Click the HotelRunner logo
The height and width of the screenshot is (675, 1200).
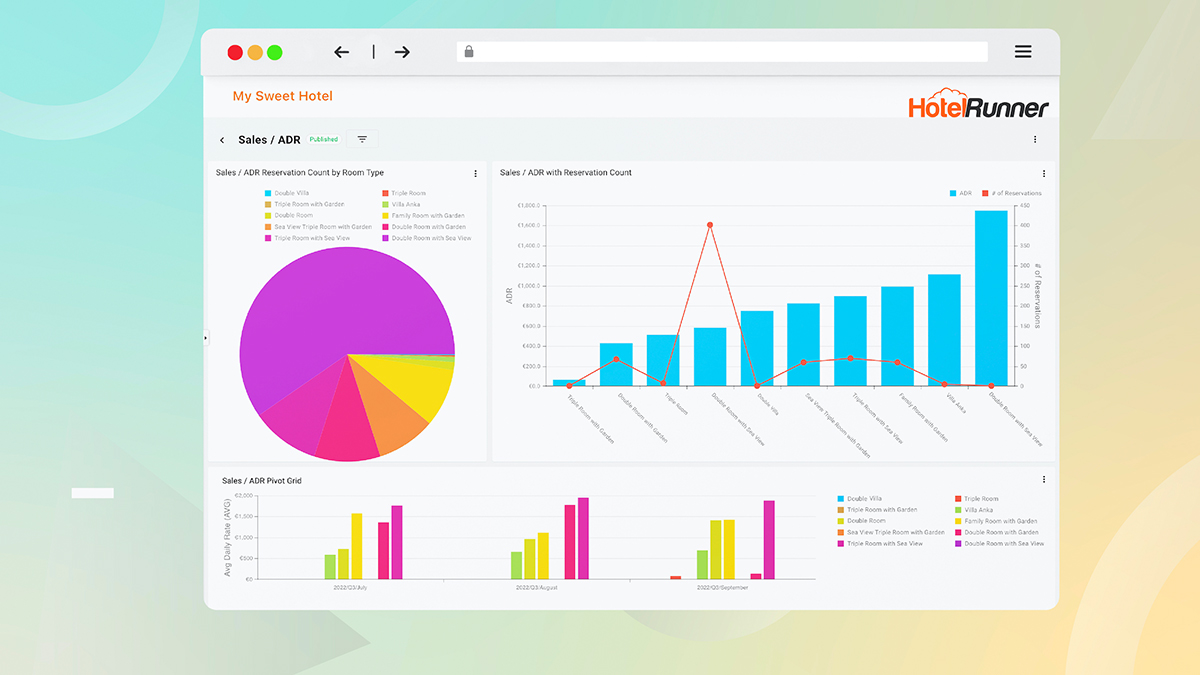(978, 107)
